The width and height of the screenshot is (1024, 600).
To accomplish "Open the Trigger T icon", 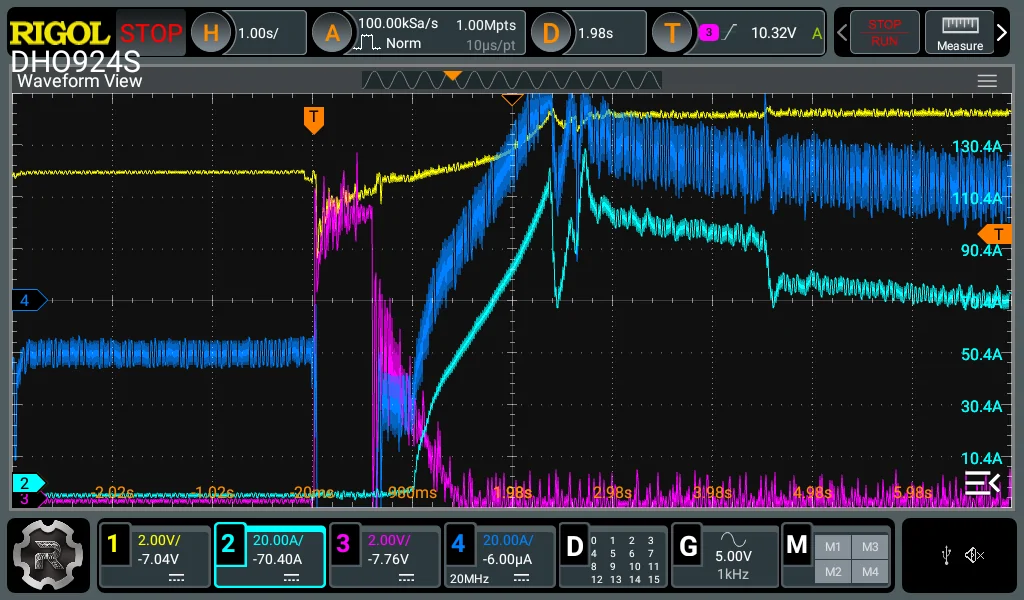I will click(x=672, y=33).
